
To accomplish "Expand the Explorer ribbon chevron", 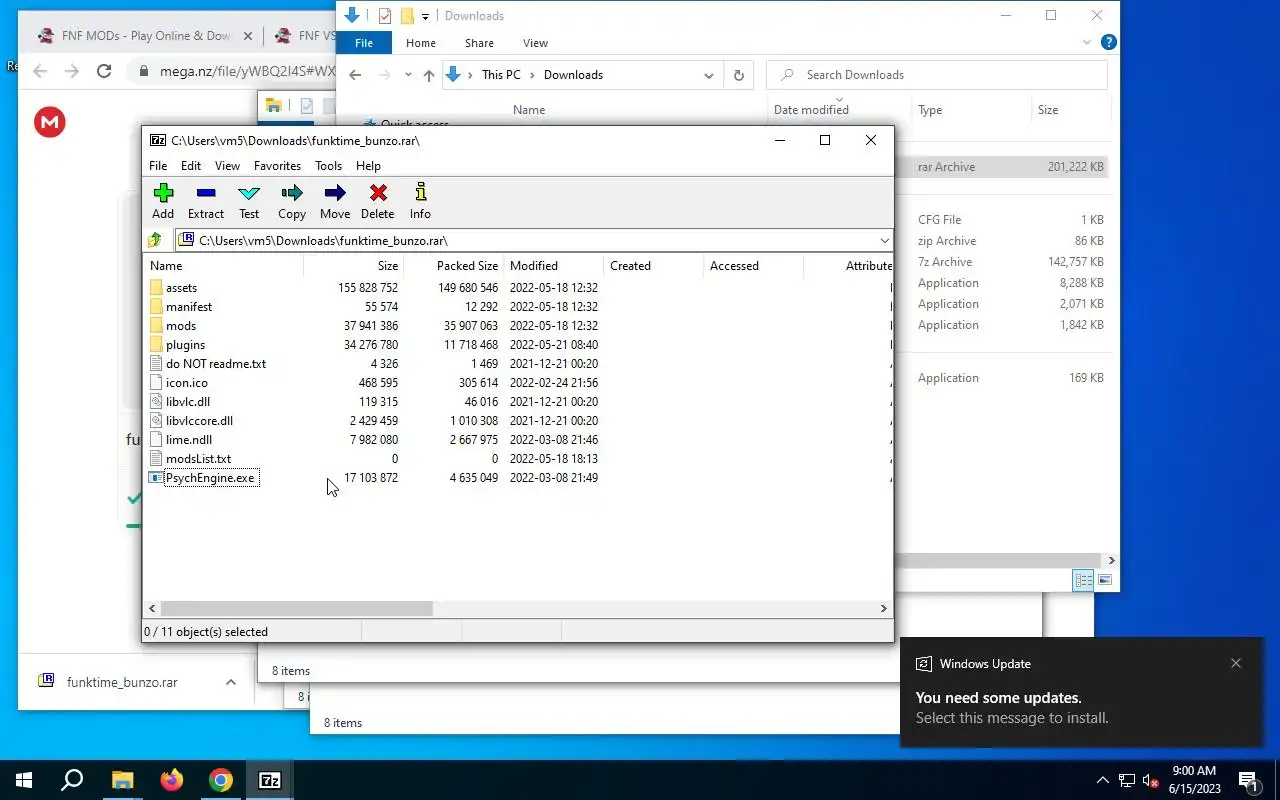I will pyautogui.click(x=1087, y=43).
